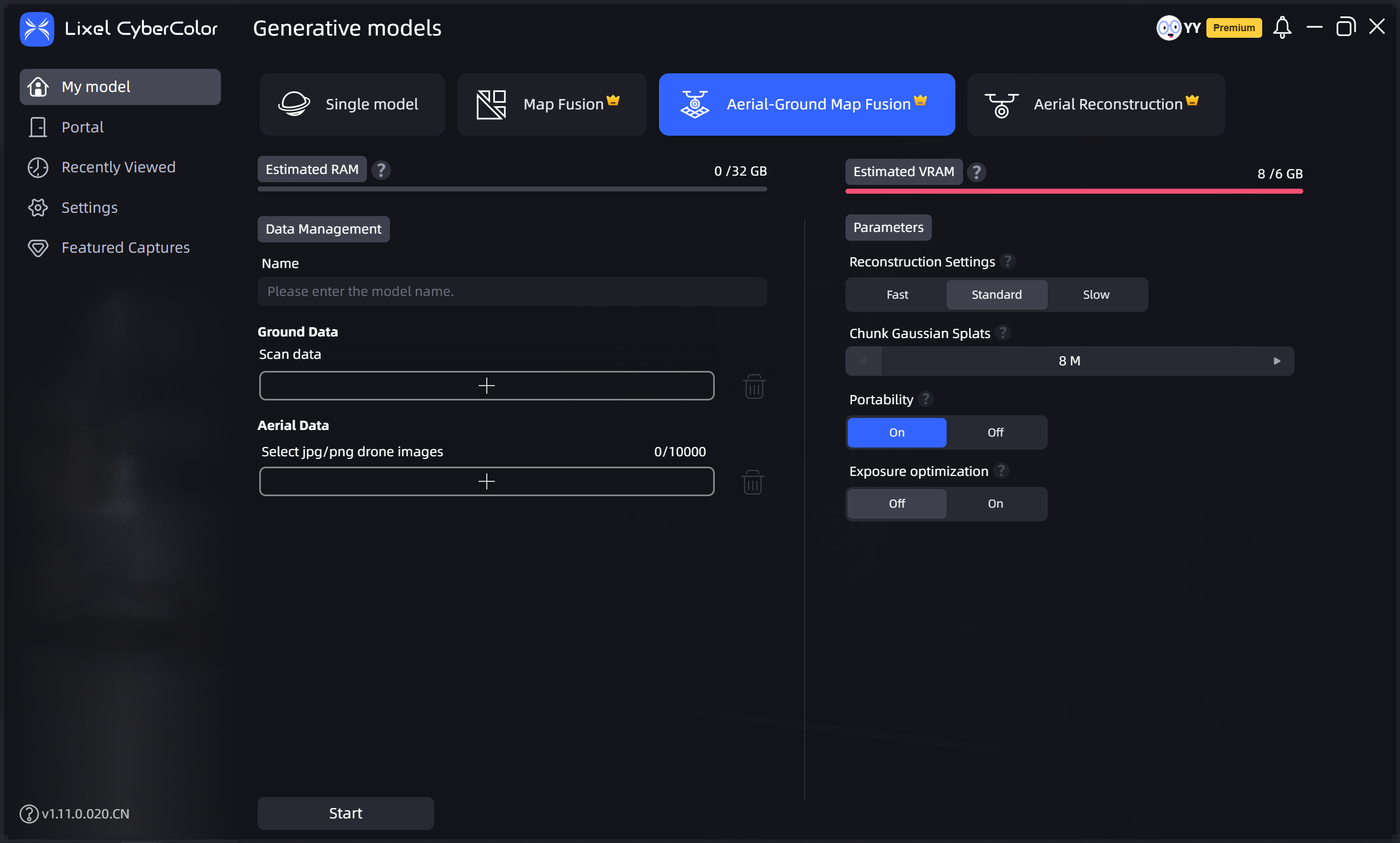Click the Estimated VRAM help icon
The width and height of the screenshot is (1400, 843).
(977, 172)
